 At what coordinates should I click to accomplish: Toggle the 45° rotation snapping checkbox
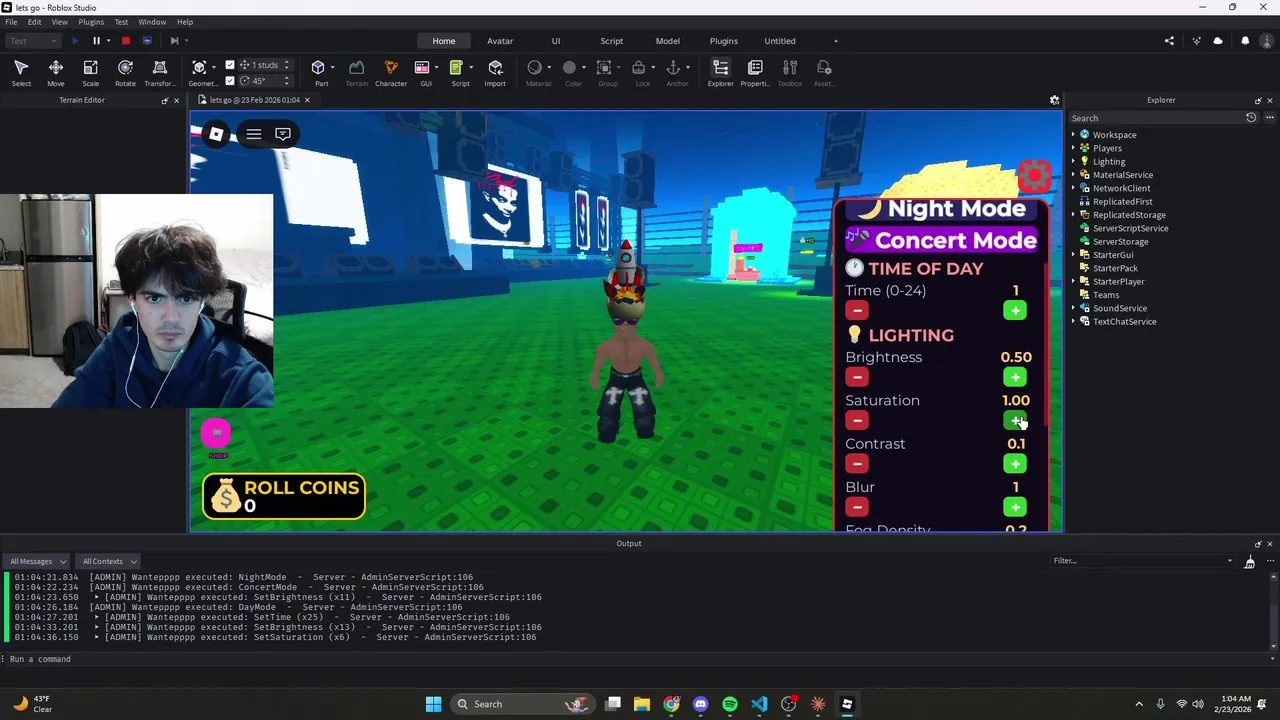coord(230,81)
